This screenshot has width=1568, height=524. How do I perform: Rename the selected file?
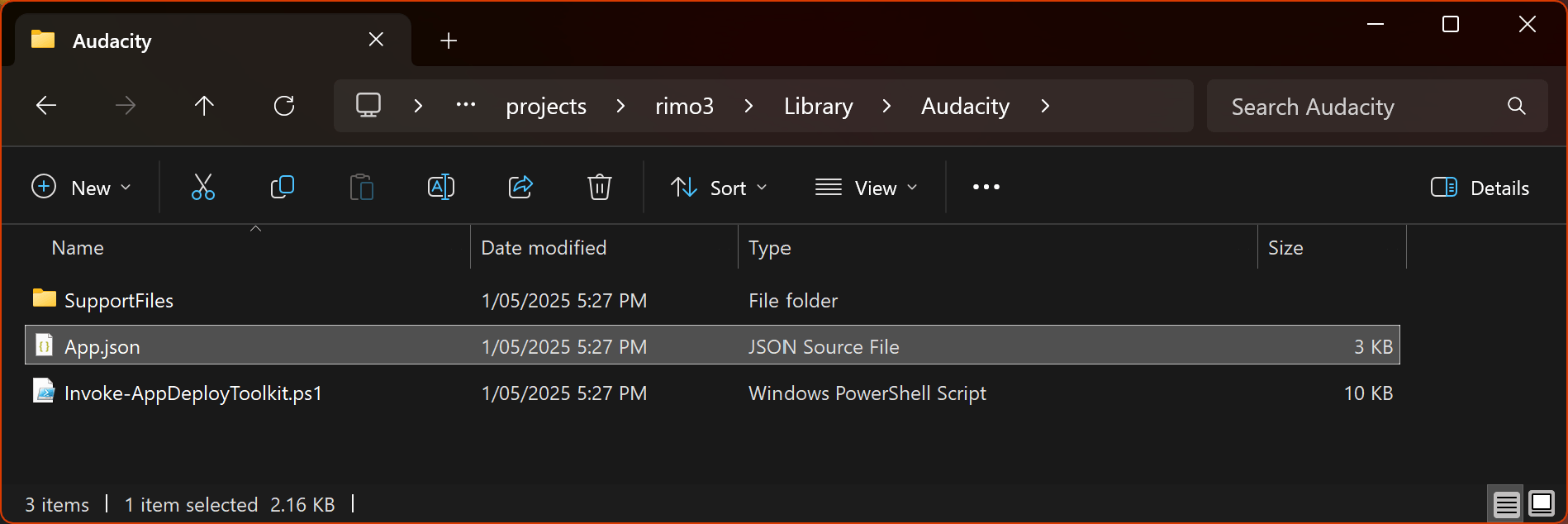[x=441, y=187]
